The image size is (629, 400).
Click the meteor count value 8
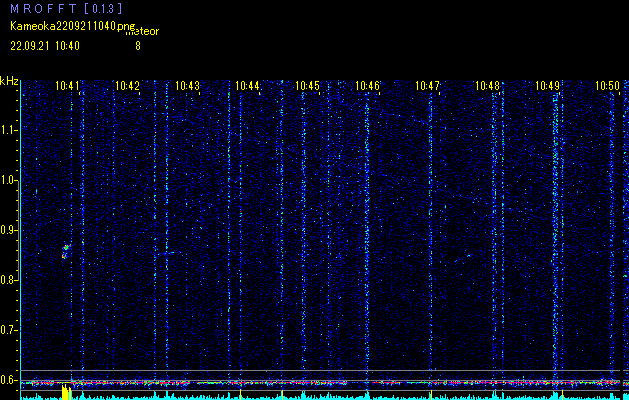tap(138, 46)
